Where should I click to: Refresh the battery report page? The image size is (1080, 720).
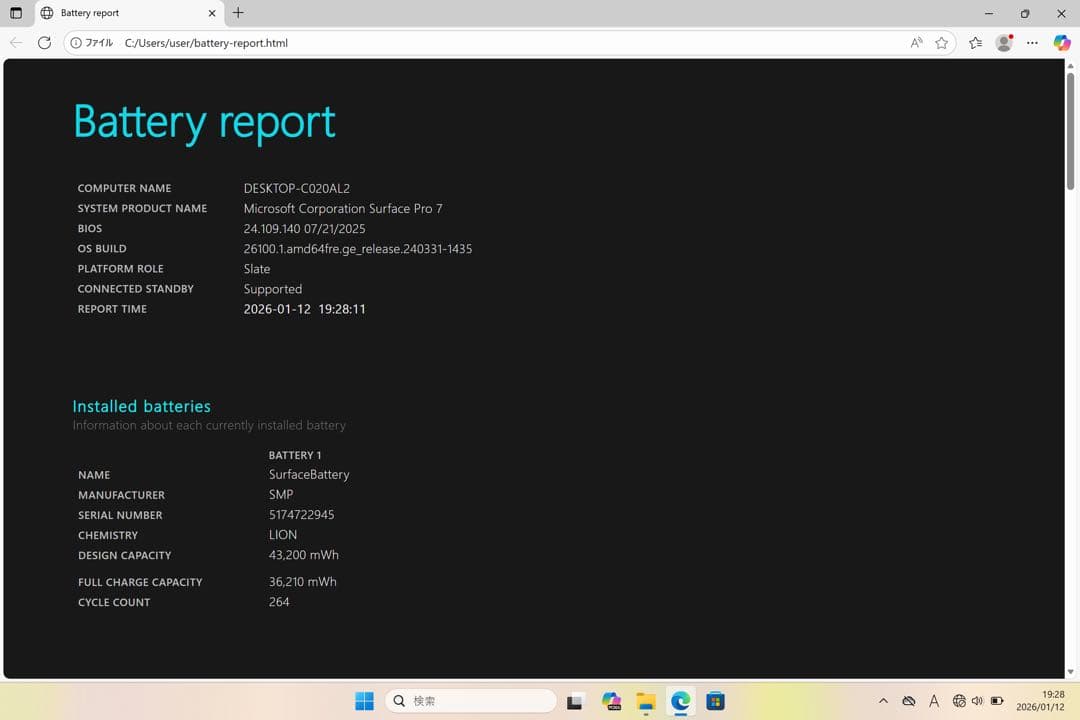coord(44,43)
